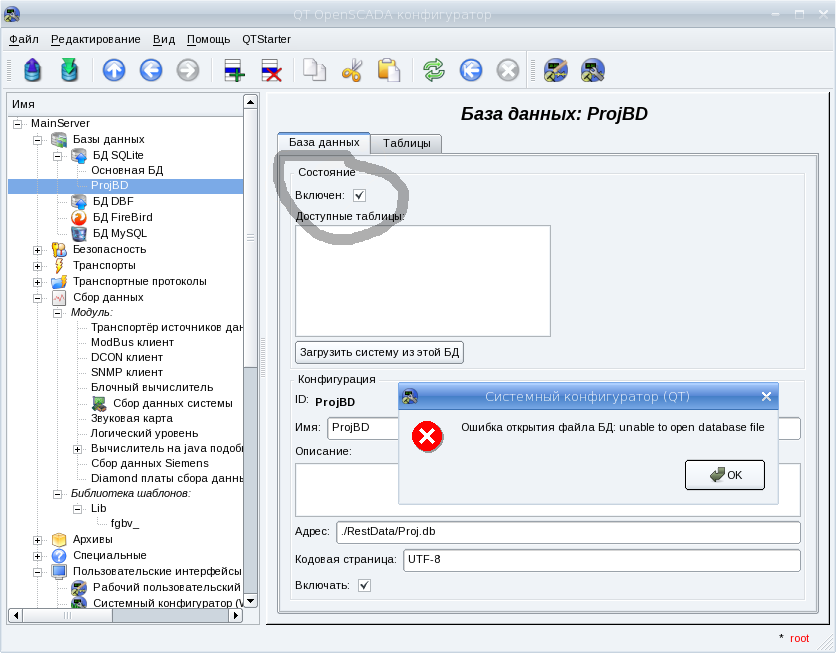The height and width of the screenshot is (653, 836).
Task: Select 'БД FireBird' in the tree
Action: (x=122, y=217)
